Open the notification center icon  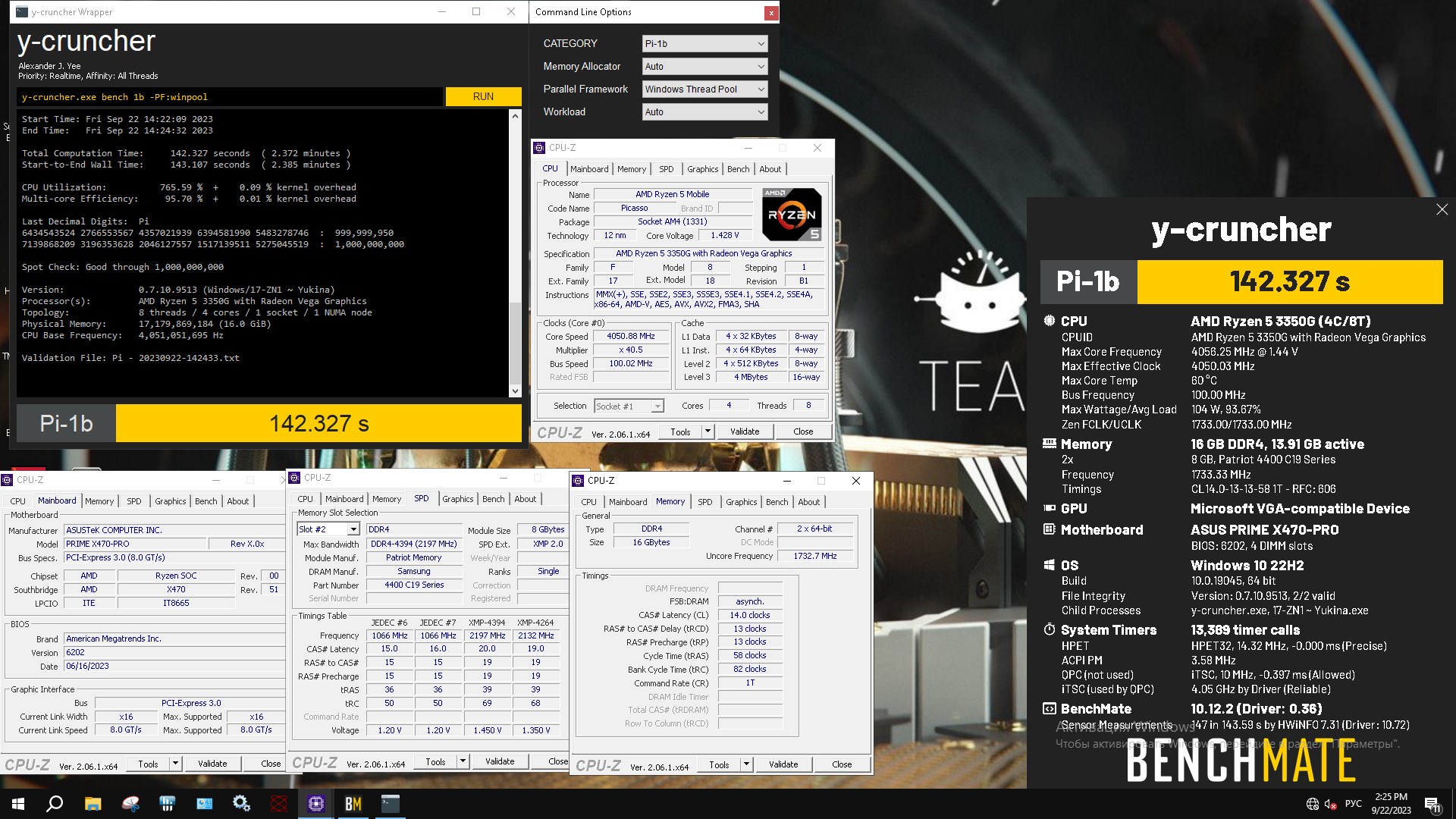pyautogui.click(x=1432, y=805)
